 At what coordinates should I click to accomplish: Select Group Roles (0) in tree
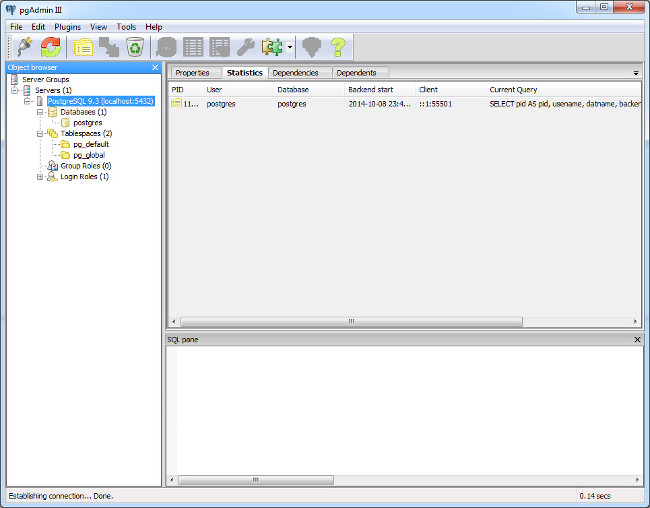pos(86,166)
